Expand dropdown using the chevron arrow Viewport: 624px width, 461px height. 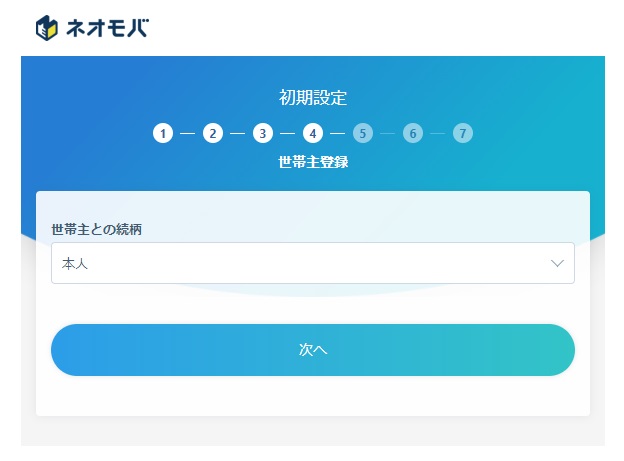pyautogui.click(x=558, y=263)
